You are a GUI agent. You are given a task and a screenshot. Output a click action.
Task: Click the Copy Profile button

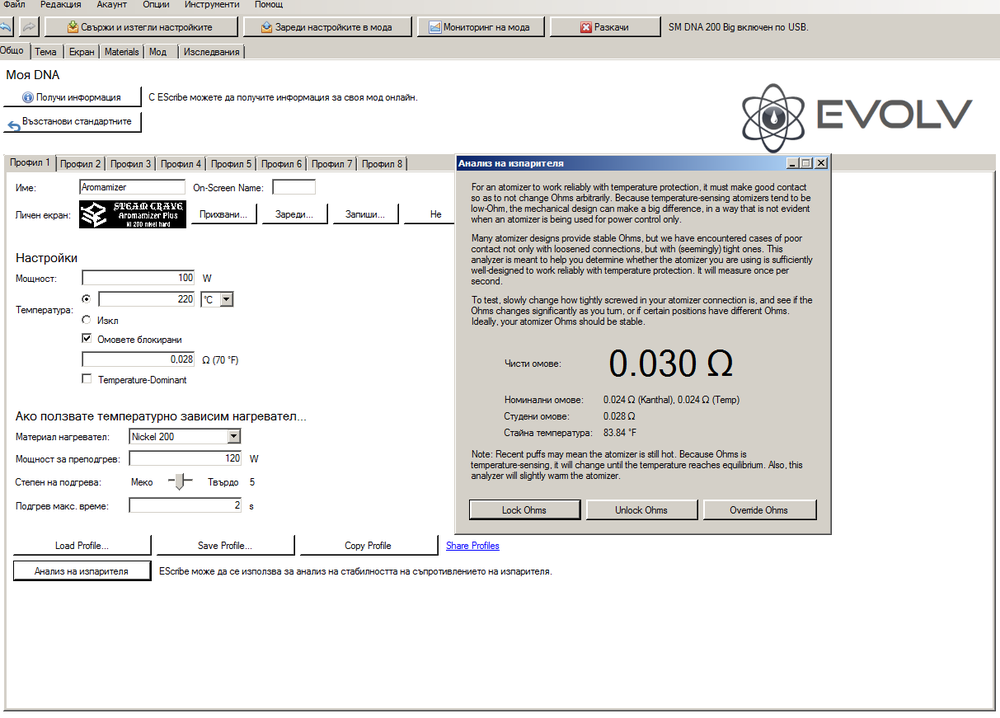pyautogui.click(x=368, y=546)
